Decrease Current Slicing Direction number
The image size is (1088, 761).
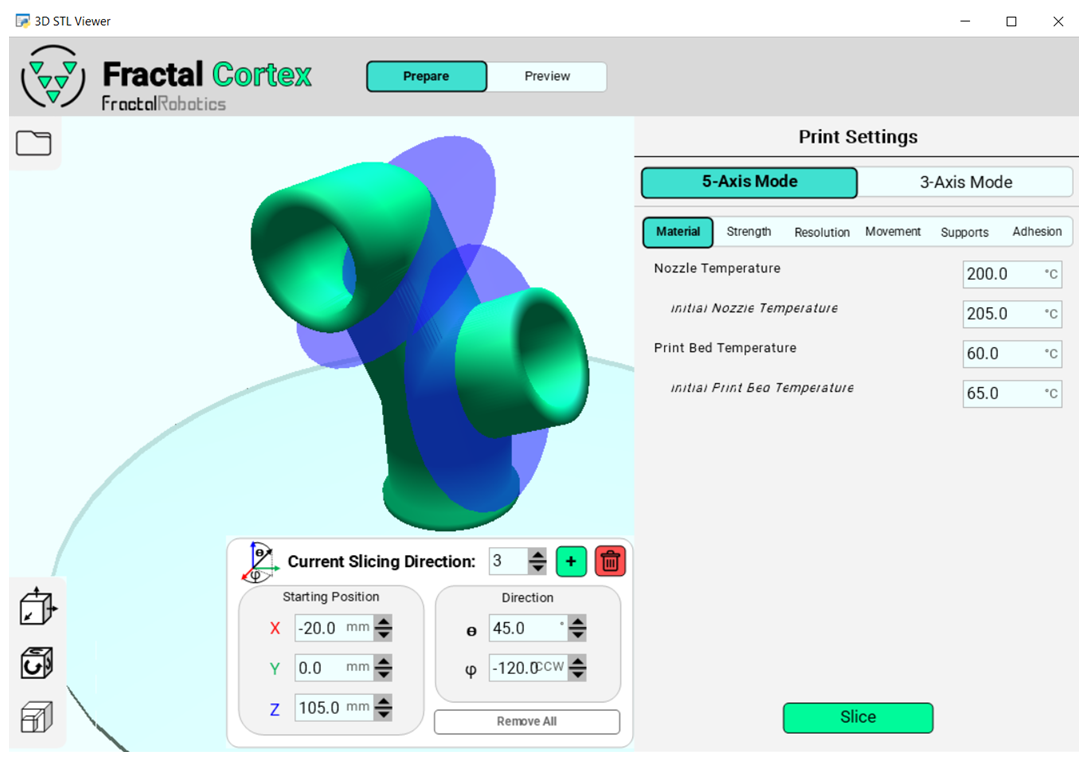(x=537, y=567)
